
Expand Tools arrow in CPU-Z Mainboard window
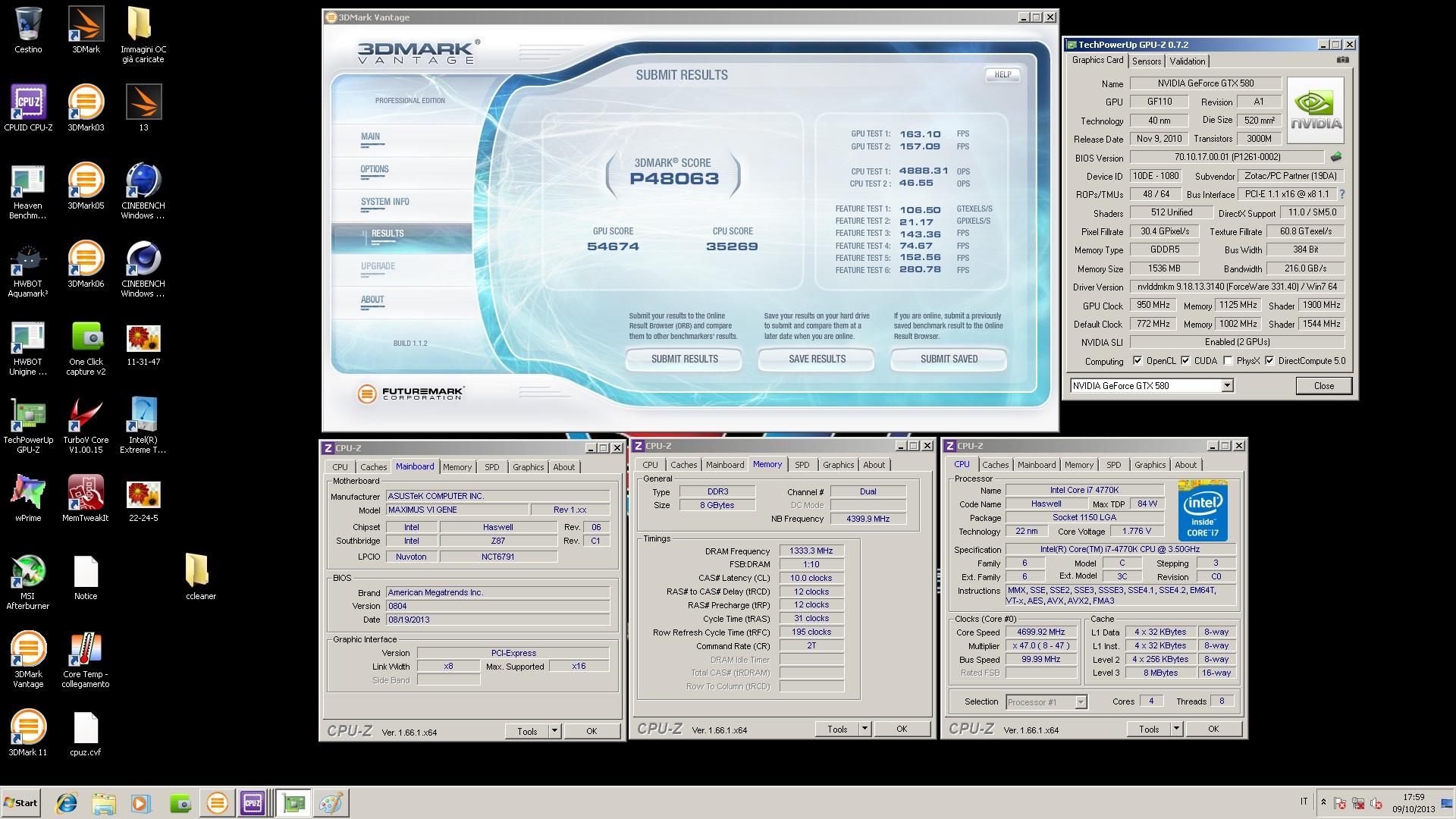[x=554, y=731]
